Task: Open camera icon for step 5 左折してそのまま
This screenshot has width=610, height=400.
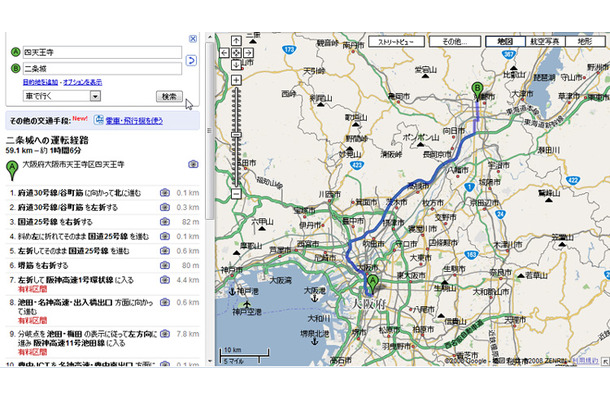Action: (165, 251)
